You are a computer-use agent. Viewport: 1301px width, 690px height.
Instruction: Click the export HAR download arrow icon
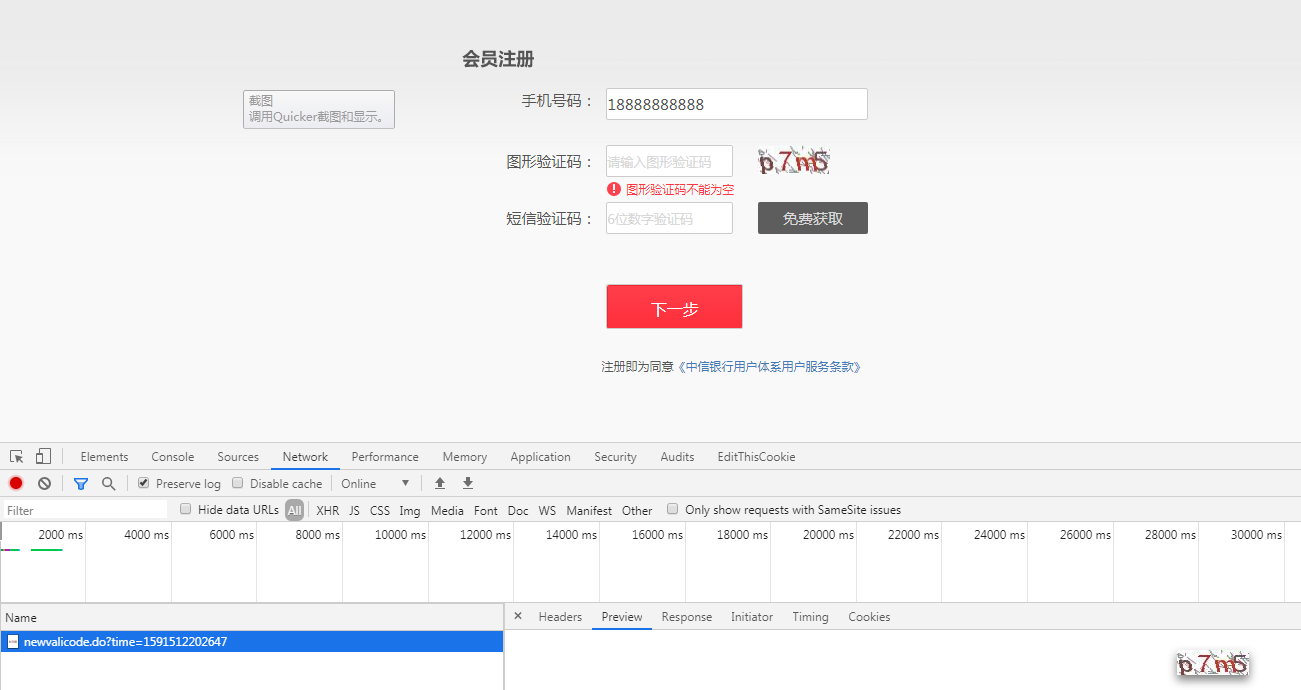click(x=467, y=483)
